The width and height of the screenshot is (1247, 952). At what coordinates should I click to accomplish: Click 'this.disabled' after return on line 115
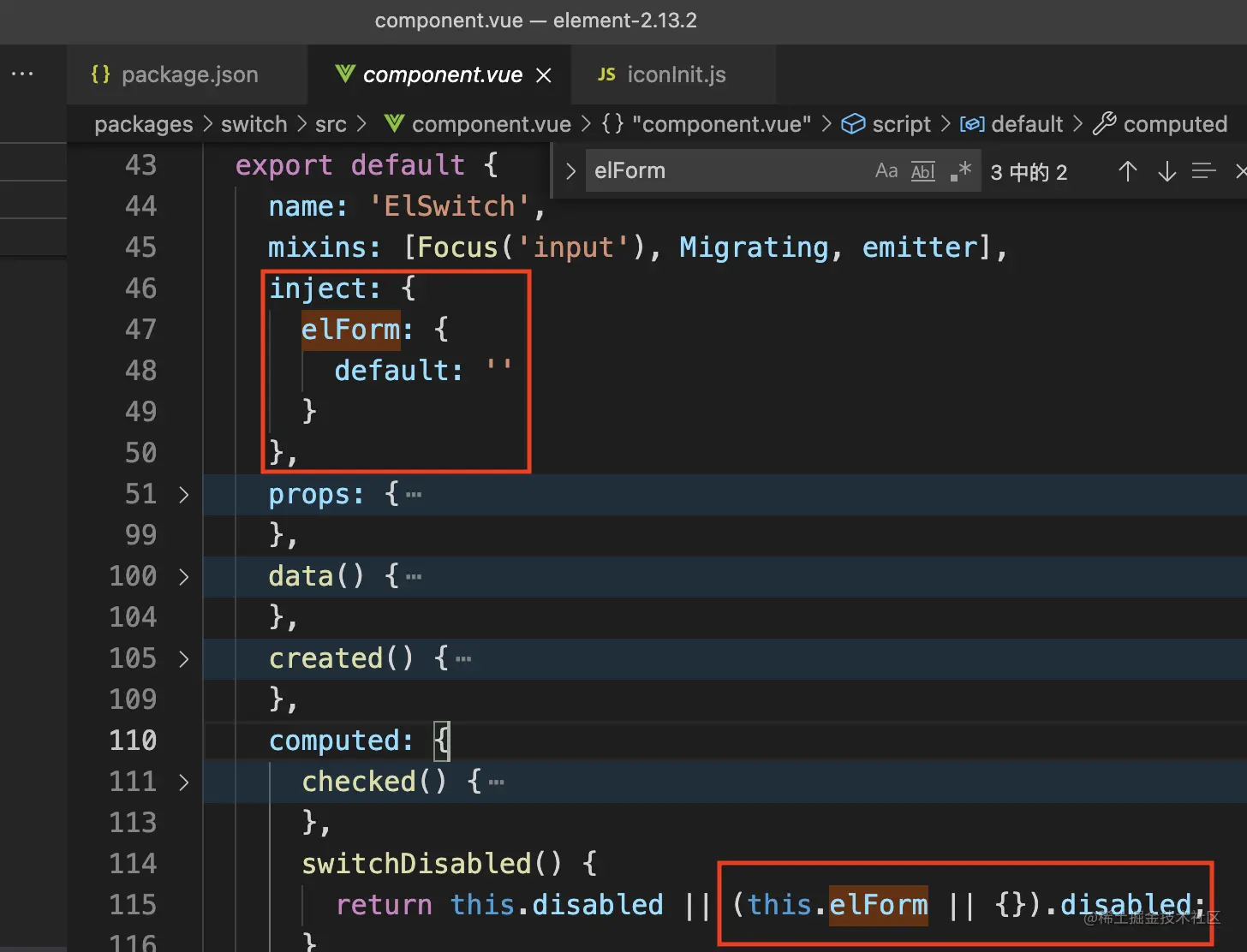(x=557, y=904)
